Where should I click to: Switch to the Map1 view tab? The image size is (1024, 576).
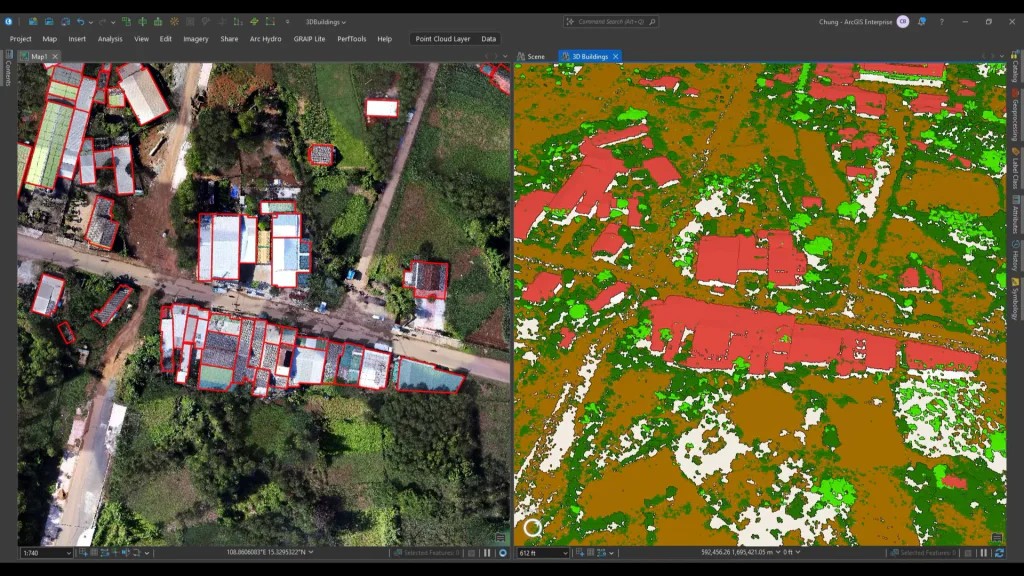[39, 57]
